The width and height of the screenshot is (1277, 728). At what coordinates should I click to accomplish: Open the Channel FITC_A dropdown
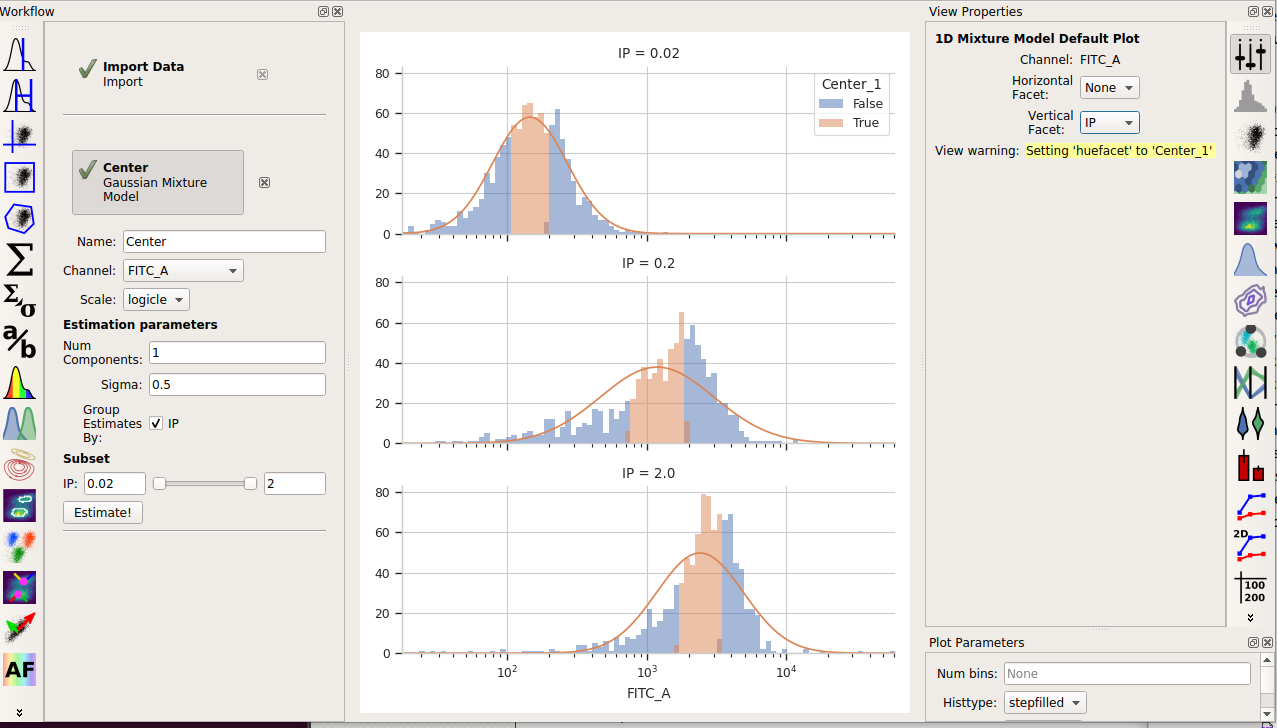pos(183,270)
